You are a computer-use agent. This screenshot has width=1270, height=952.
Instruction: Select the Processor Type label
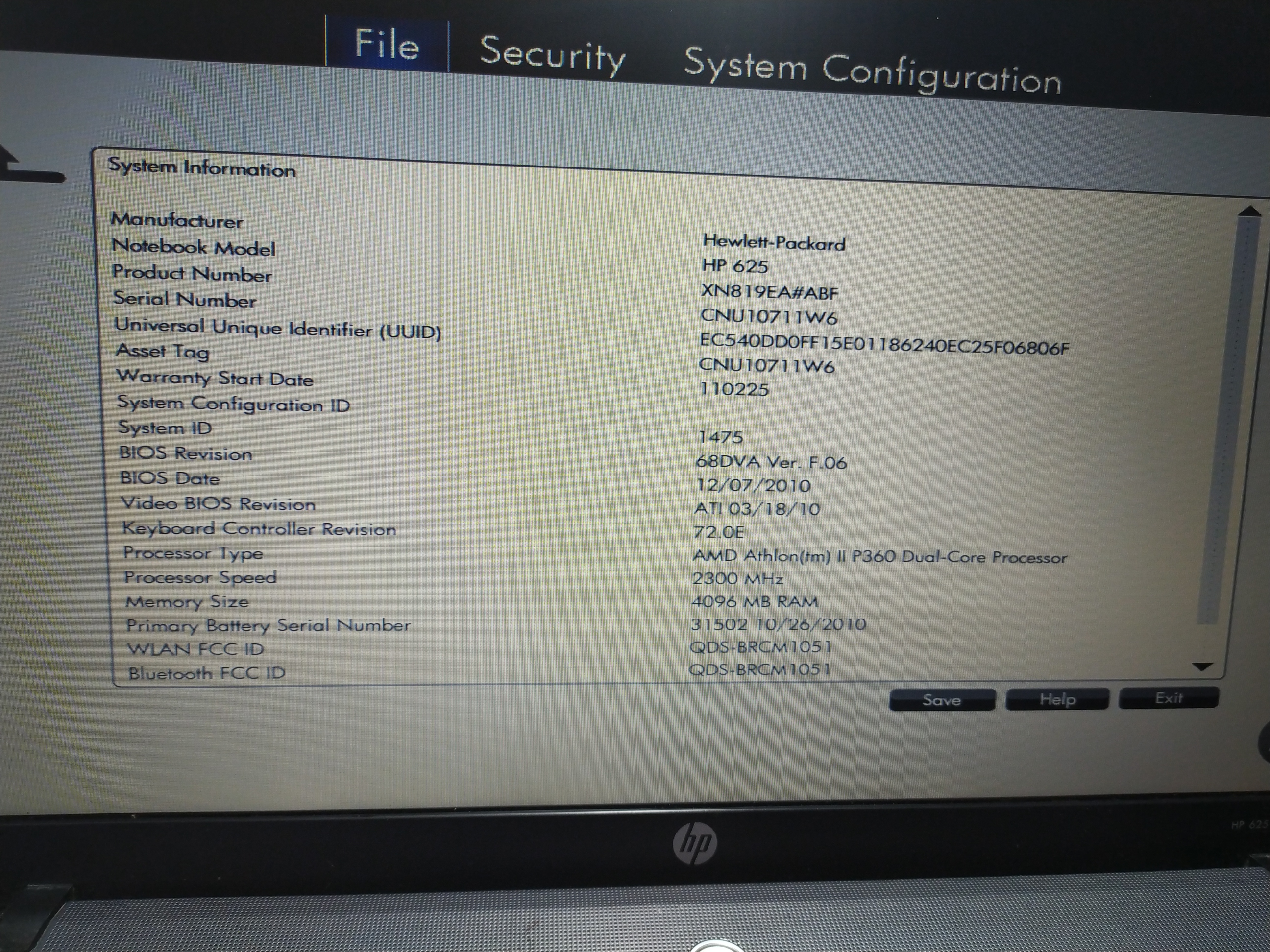coord(193,553)
